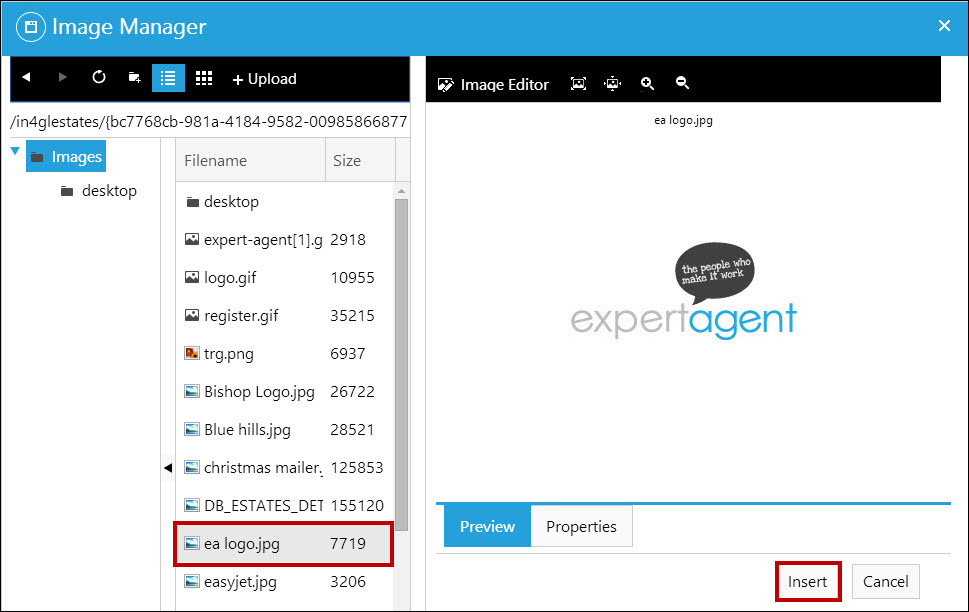The image size is (969, 612).
Task: Click the file list scrollbar thumb
Action: (x=401, y=365)
